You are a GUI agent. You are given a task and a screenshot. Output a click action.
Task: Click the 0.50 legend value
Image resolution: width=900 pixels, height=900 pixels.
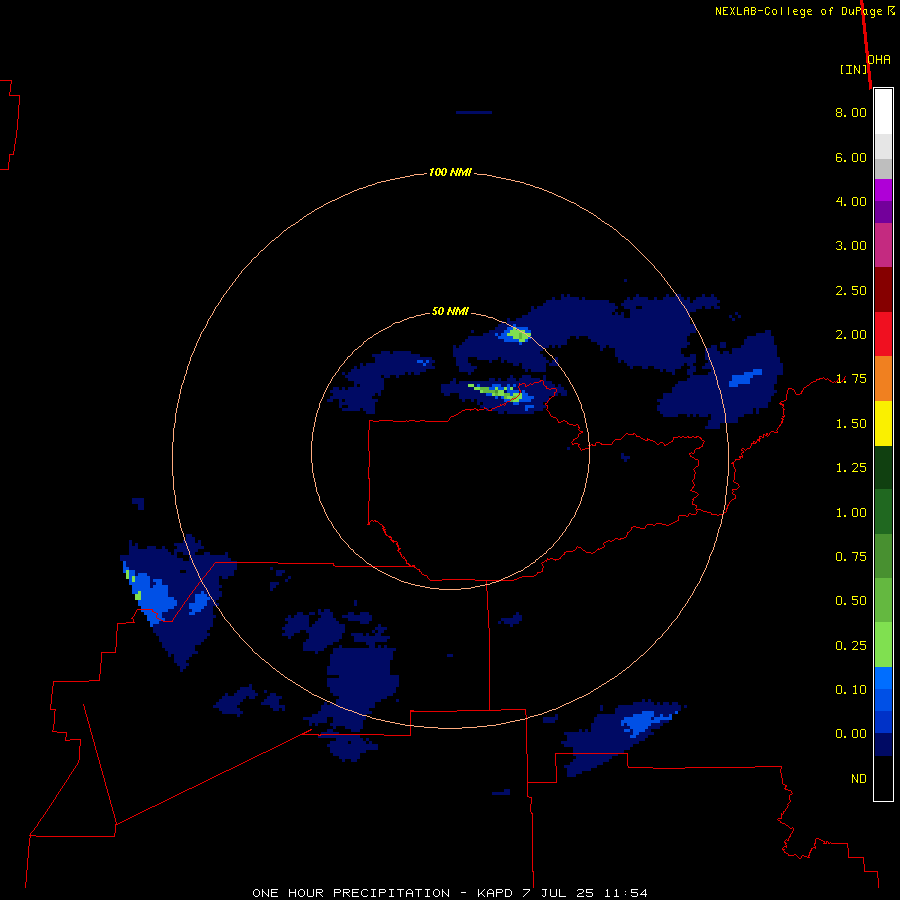[x=851, y=601]
